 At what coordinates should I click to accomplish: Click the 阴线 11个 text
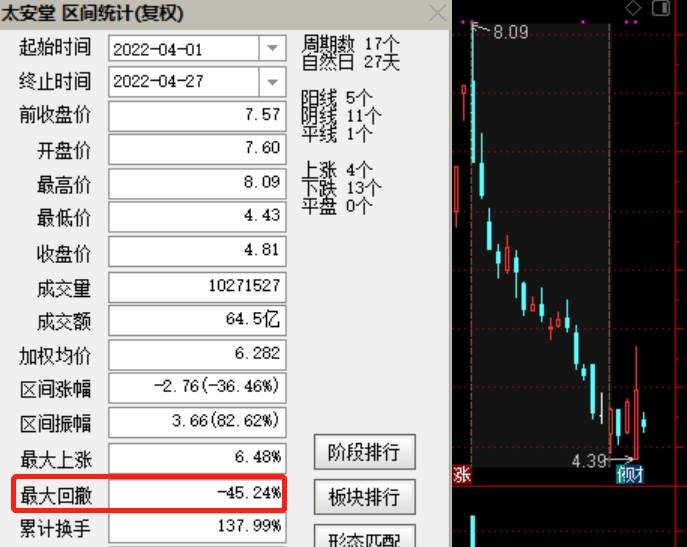[x=341, y=116]
